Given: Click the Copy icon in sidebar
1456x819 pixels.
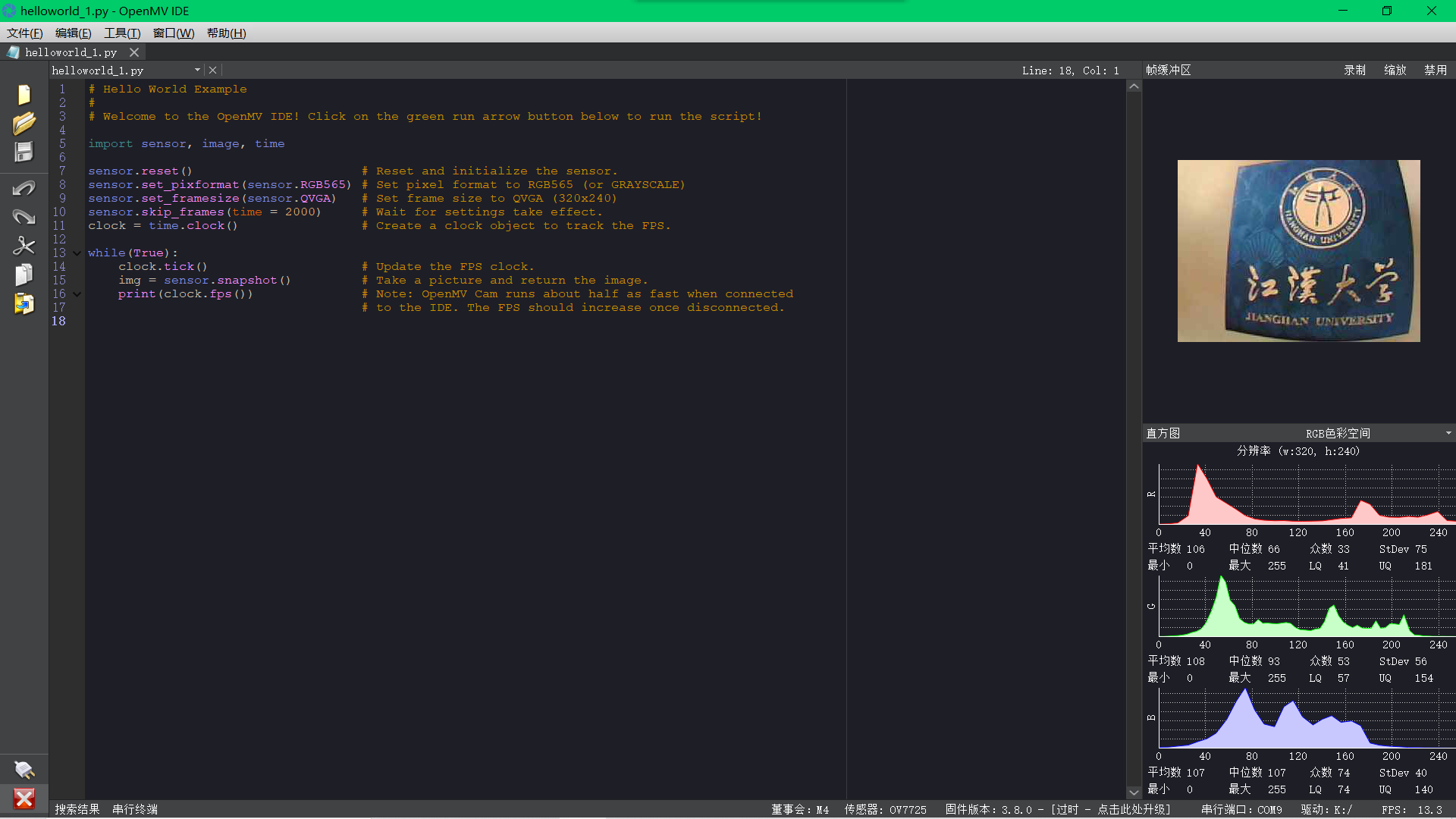Looking at the screenshot, I should (24, 275).
